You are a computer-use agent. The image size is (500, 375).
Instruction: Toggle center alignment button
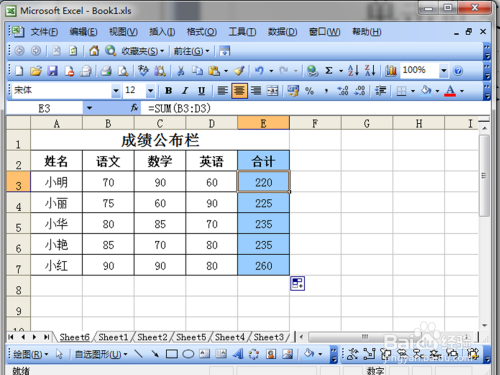[239, 91]
